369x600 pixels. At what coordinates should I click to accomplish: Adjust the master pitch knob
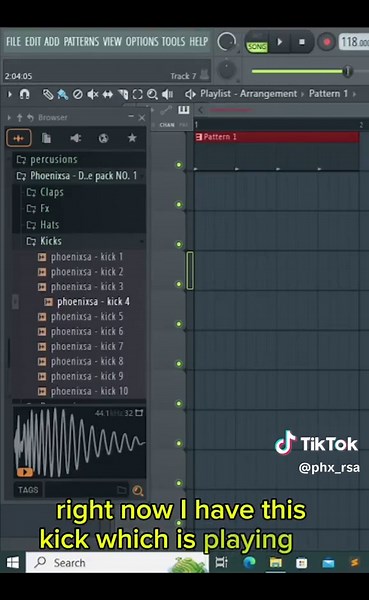coord(227,70)
